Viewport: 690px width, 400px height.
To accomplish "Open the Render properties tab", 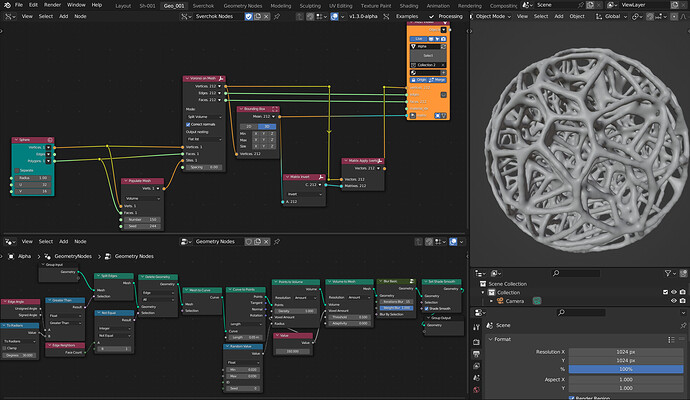I will tap(476, 342).
